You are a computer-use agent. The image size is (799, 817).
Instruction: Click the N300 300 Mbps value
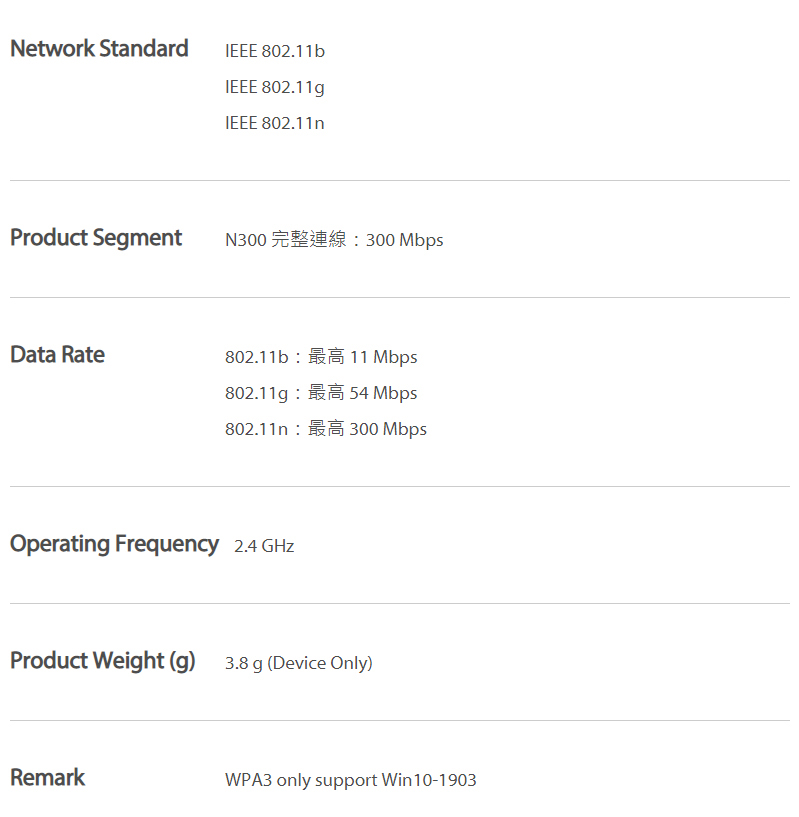334,240
